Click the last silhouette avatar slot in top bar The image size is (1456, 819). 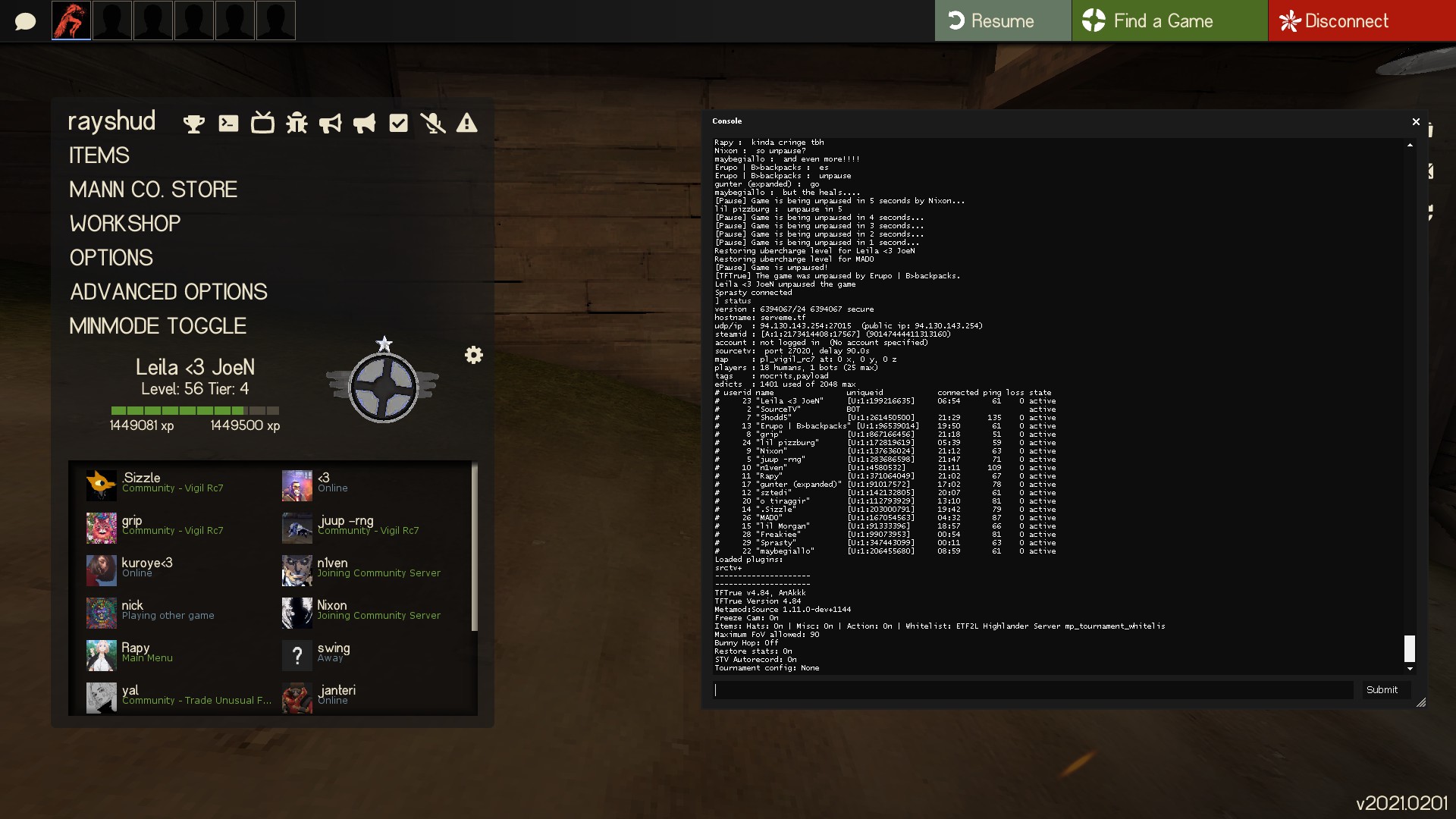276,20
